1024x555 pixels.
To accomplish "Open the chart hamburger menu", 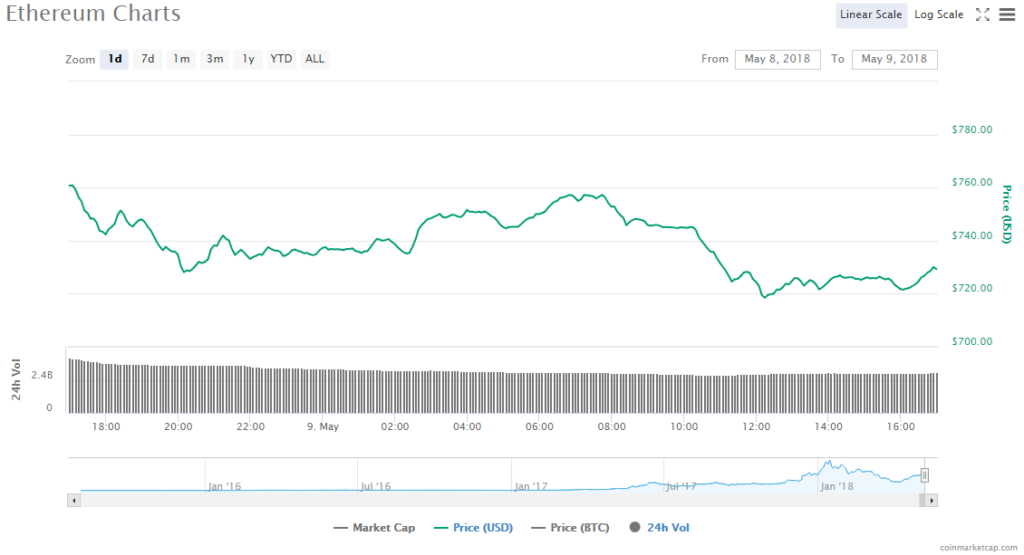I will pos(1006,15).
